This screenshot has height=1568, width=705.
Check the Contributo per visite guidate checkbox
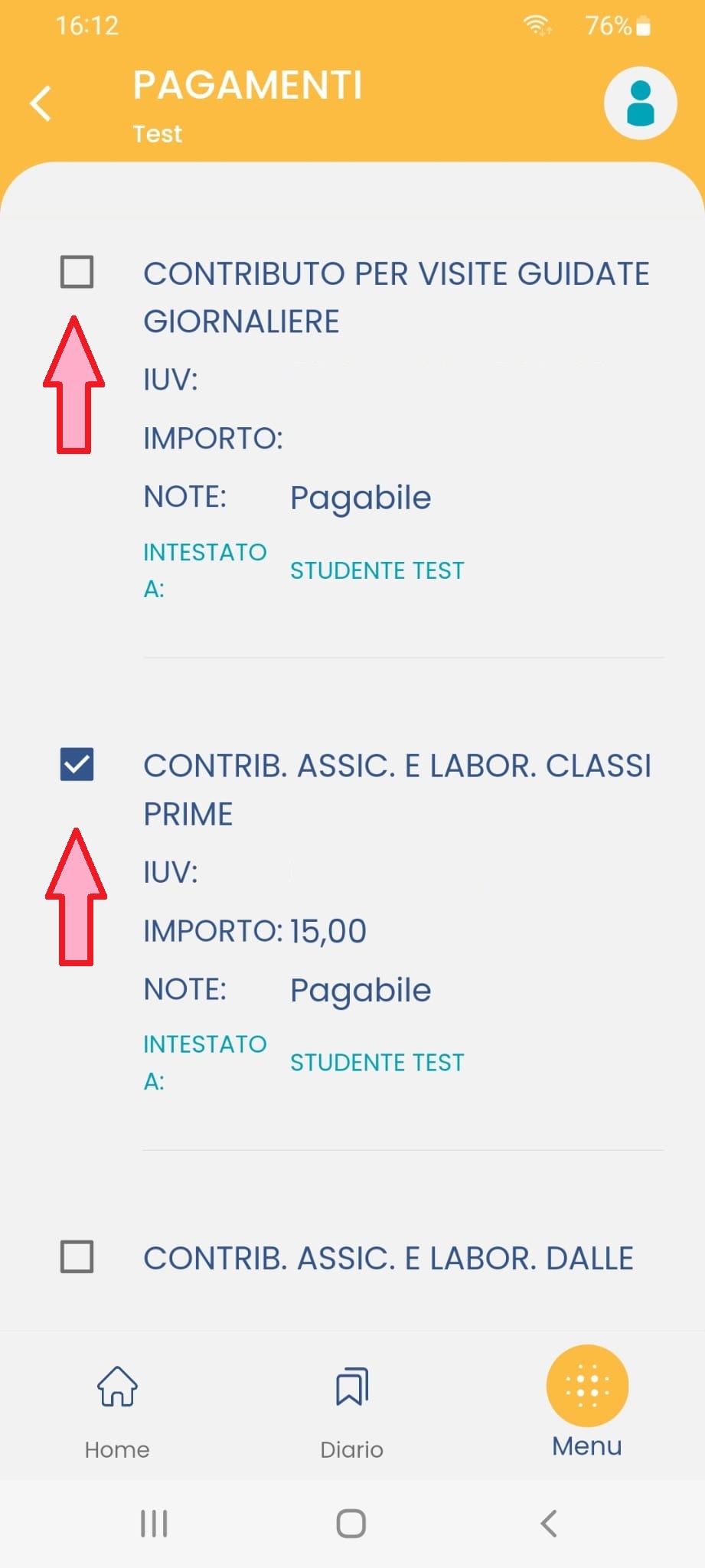77,272
